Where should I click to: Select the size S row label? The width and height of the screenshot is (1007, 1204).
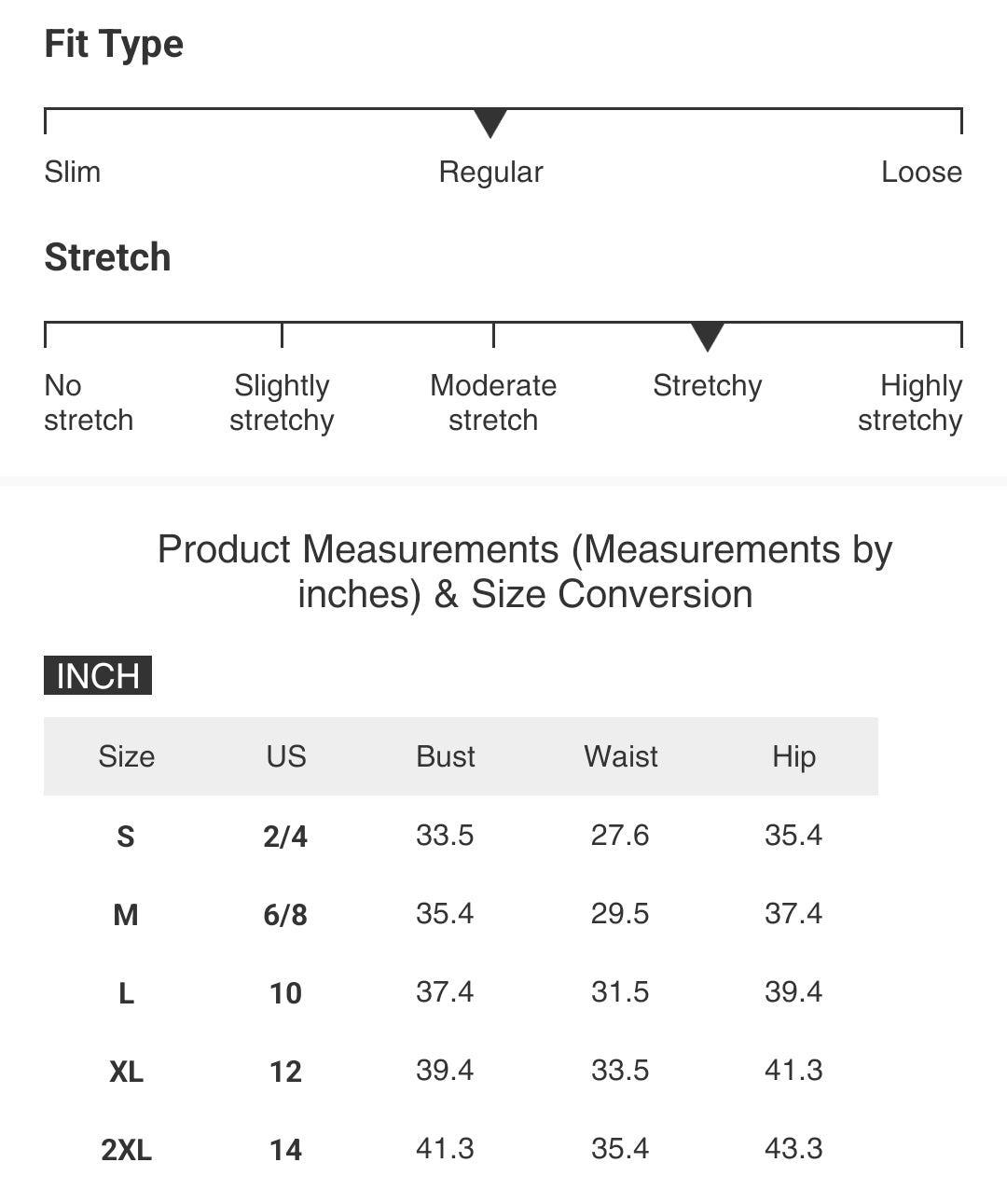pyautogui.click(x=126, y=837)
